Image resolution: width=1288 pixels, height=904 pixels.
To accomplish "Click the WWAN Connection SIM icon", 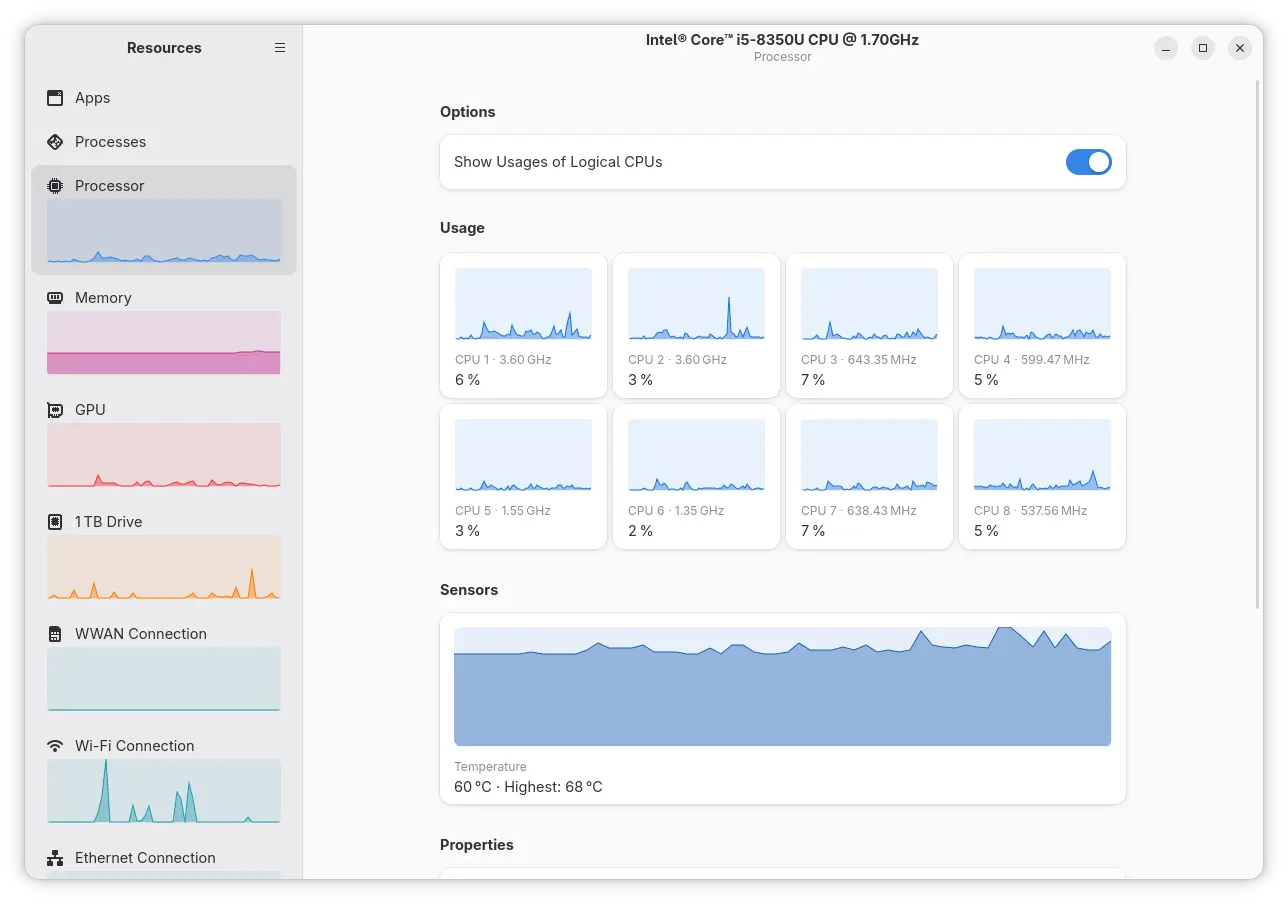I will (x=55, y=634).
